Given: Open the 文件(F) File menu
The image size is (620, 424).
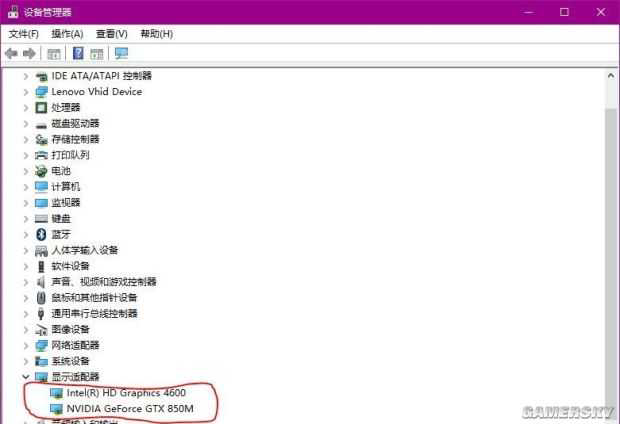Looking at the screenshot, I should coord(24,34).
